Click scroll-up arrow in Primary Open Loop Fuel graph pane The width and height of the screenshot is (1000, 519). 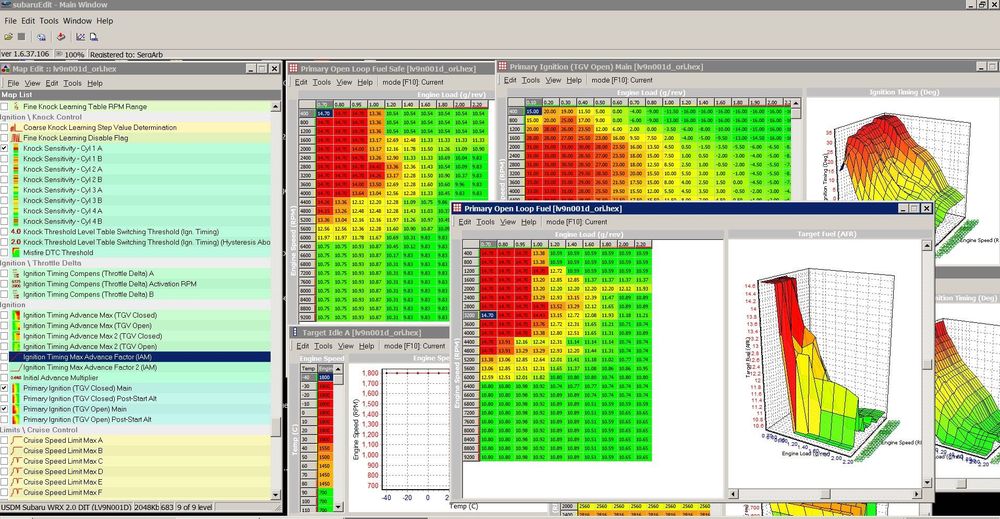click(927, 245)
